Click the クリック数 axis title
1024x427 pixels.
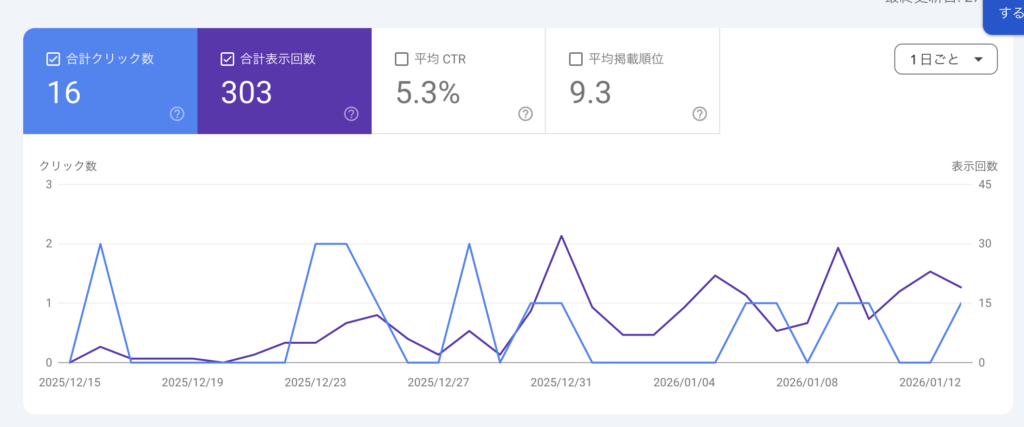68,166
